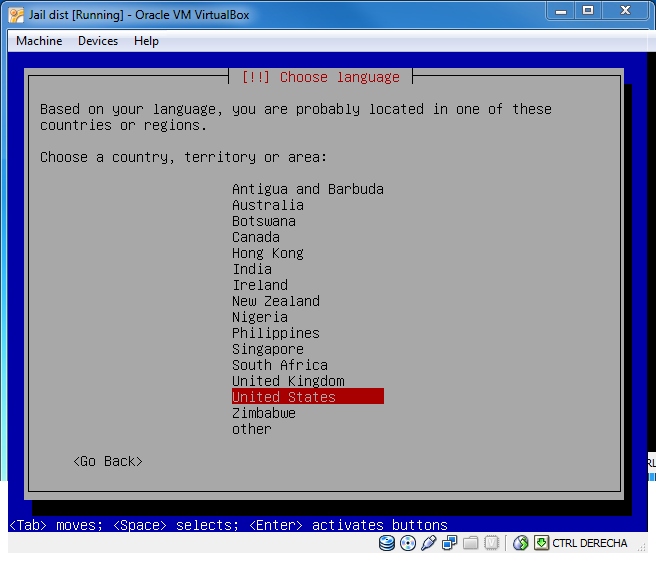Screen dimensions: 656x561
Task: Open the Machine menu
Action: 39,41
